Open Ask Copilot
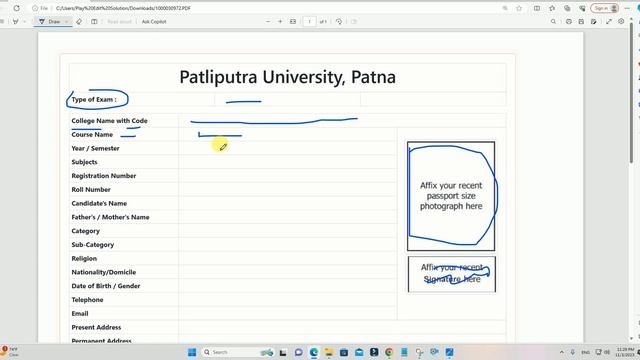 coord(154,22)
